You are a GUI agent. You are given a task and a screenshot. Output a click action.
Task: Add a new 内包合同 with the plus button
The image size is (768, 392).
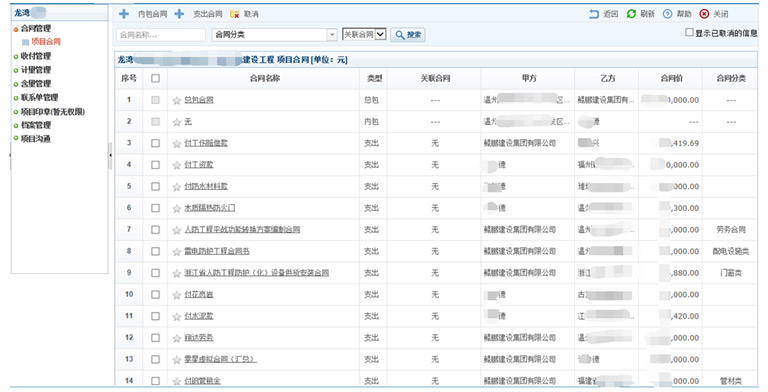click(124, 14)
